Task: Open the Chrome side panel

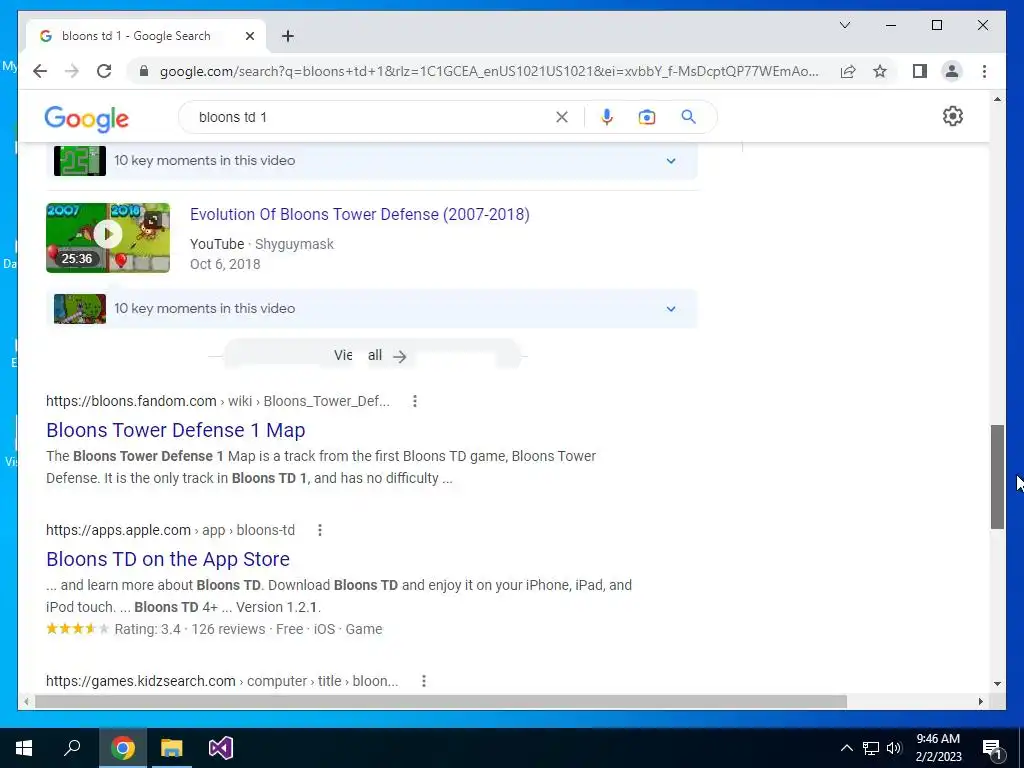Action: [920, 71]
